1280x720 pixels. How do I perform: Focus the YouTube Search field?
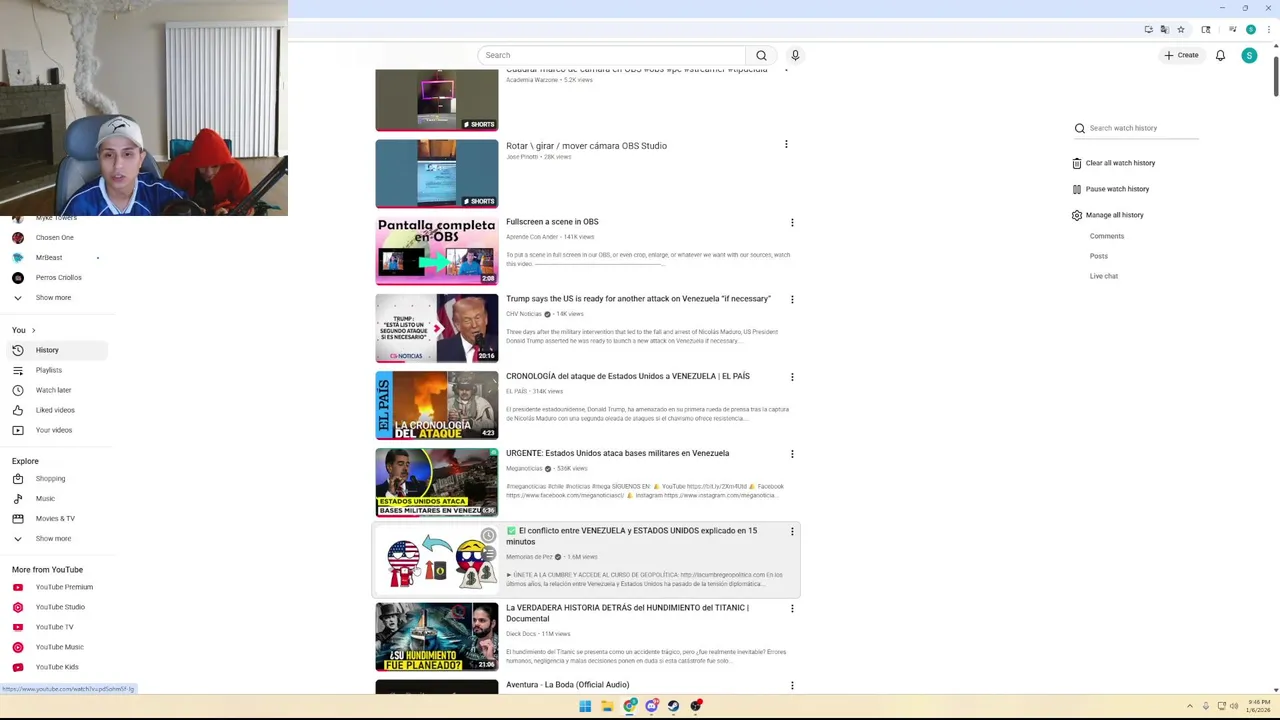point(611,55)
